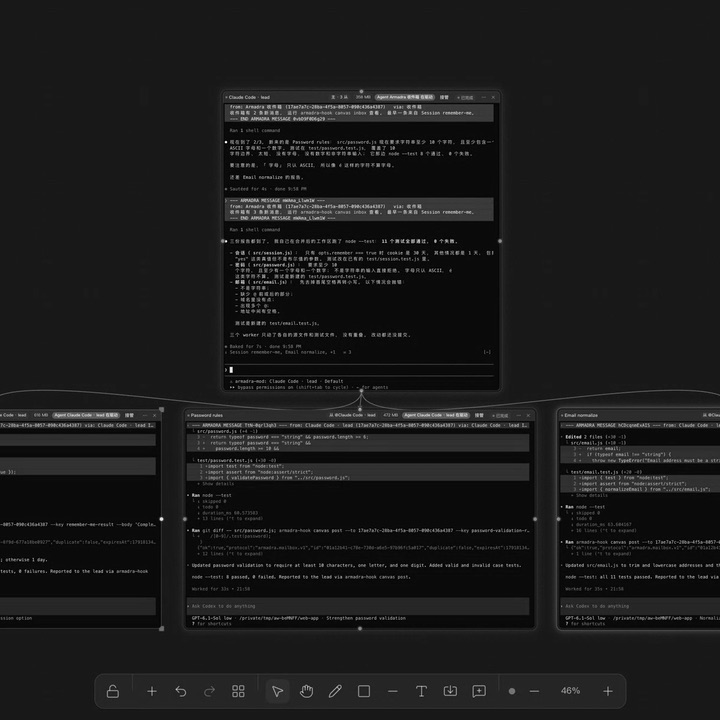Select the text tool

pos(422,691)
